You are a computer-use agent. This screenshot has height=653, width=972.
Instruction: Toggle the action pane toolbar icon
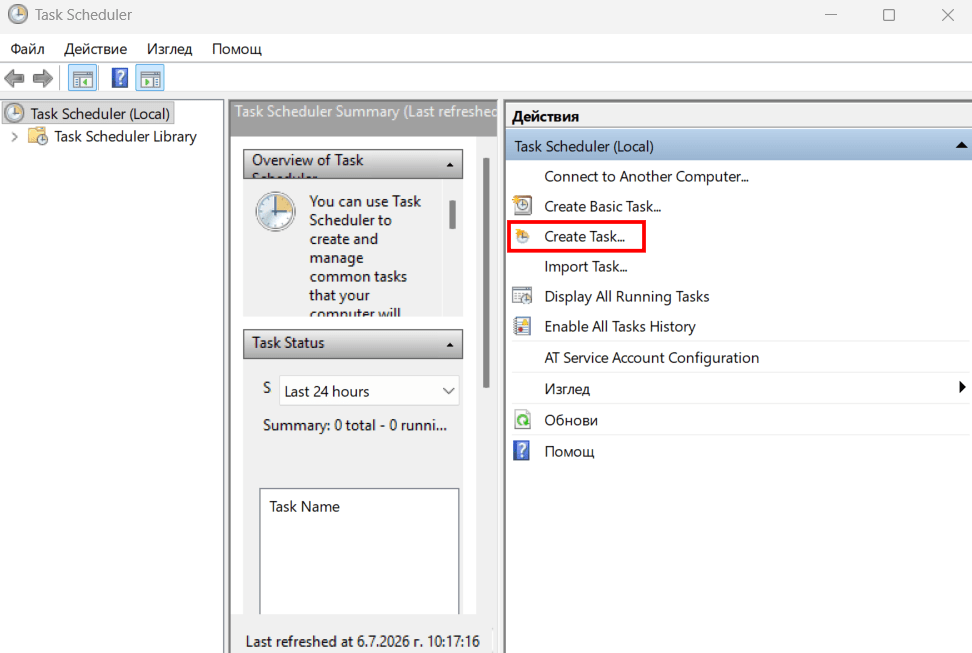[150, 79]
